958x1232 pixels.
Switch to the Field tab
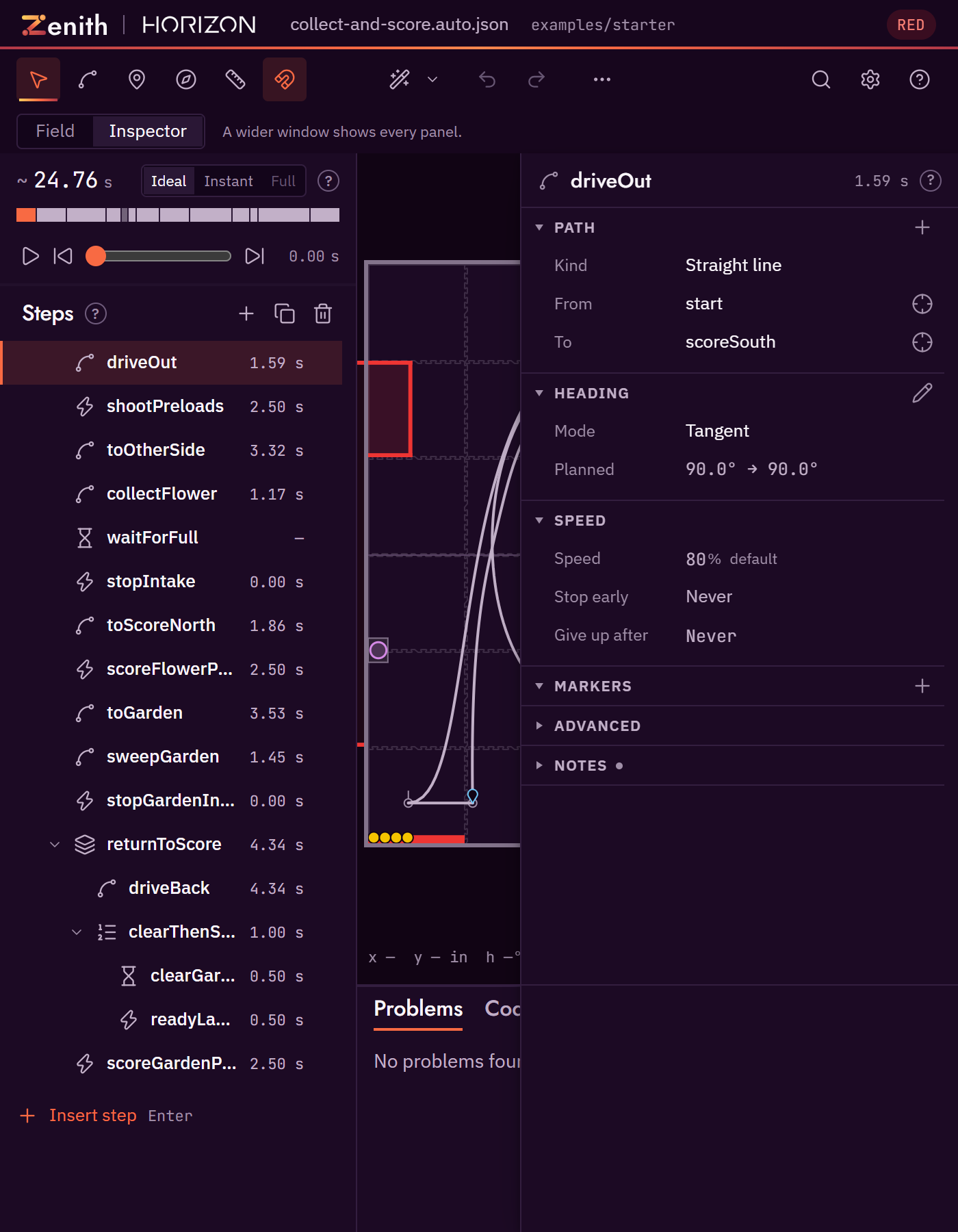tap(55, 131)
